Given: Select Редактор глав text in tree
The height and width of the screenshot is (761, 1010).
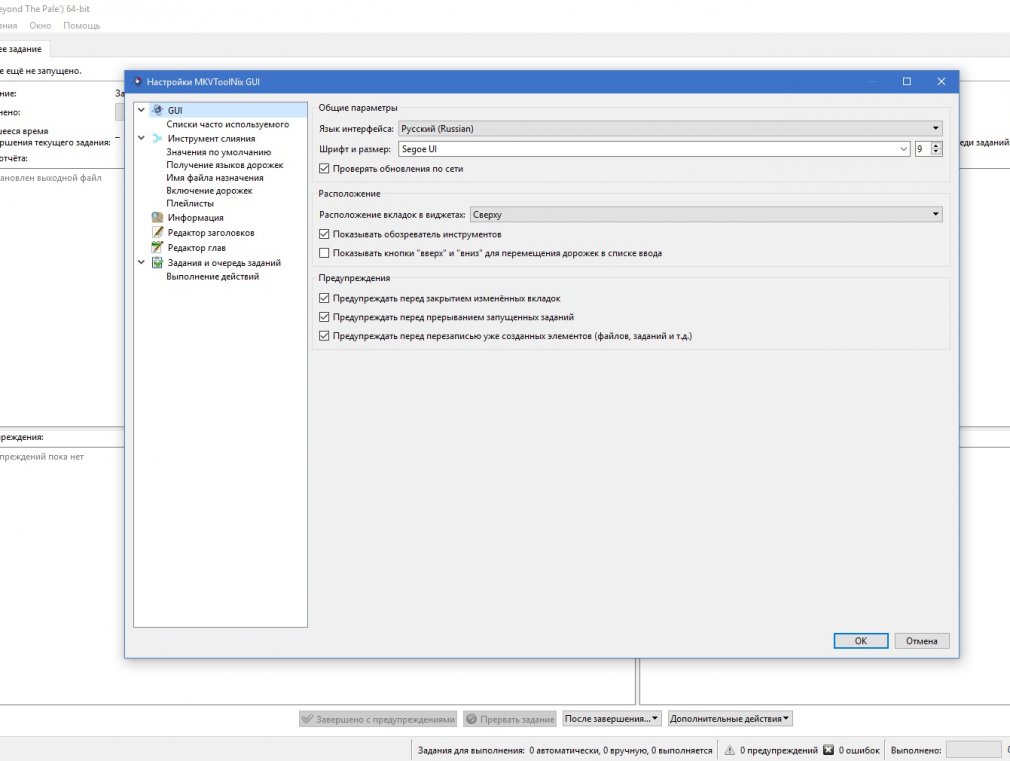Looking at the screenshot, I should point(197,247).
